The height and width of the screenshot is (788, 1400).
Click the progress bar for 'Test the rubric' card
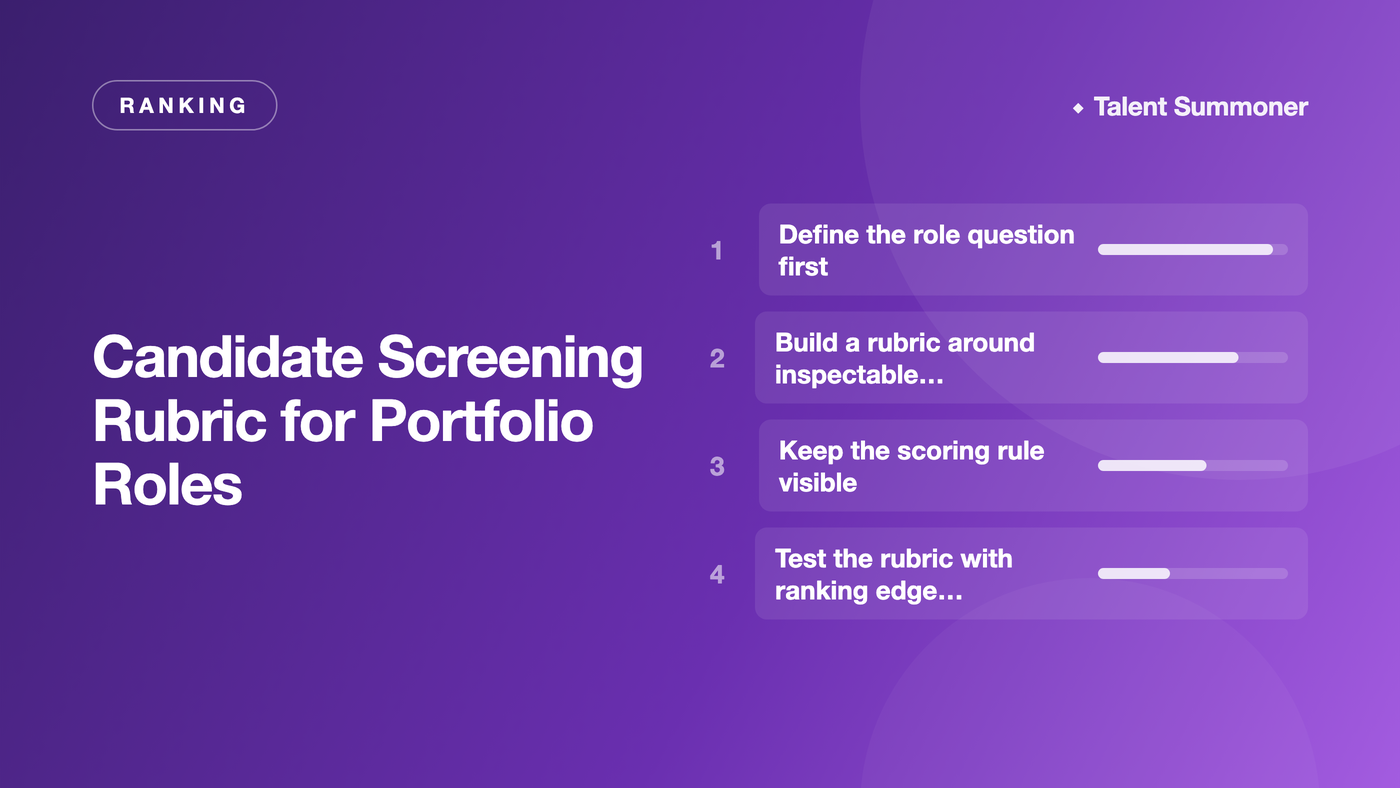(x=1193, y=574)
